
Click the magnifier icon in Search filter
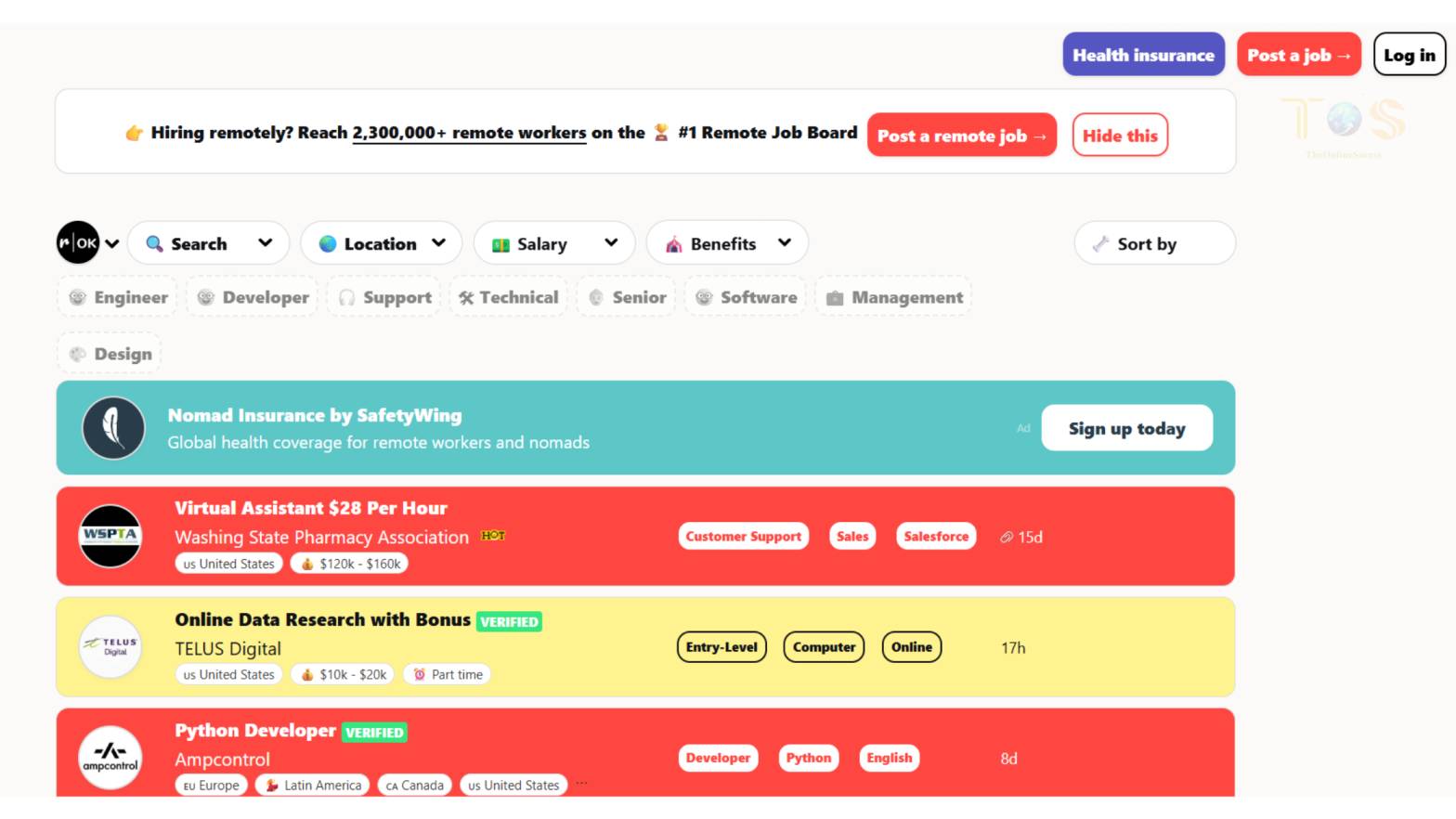point(155,243)
